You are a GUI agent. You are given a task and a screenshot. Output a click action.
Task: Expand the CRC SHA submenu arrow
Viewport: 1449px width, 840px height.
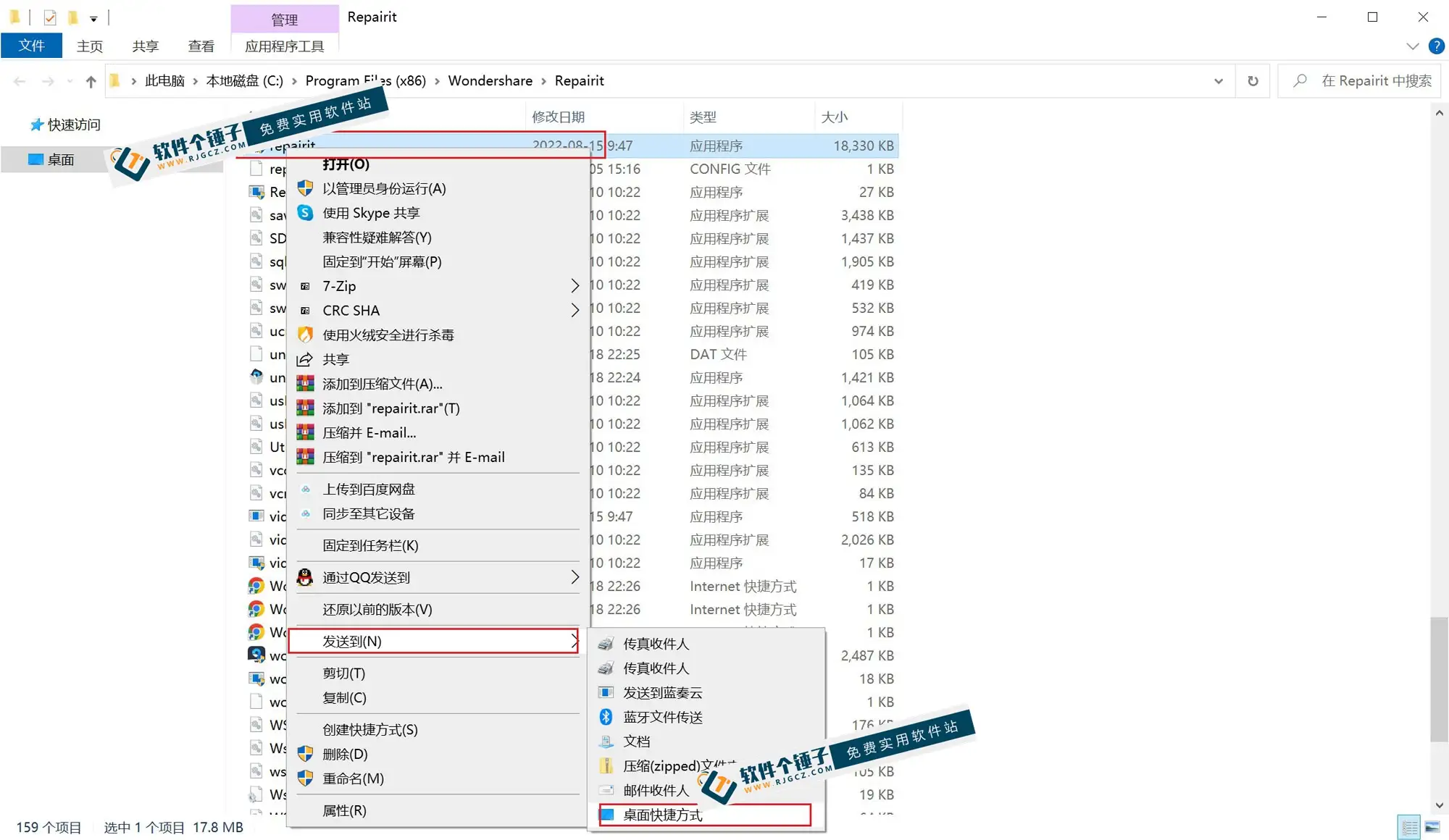click(x=575, y=311)
